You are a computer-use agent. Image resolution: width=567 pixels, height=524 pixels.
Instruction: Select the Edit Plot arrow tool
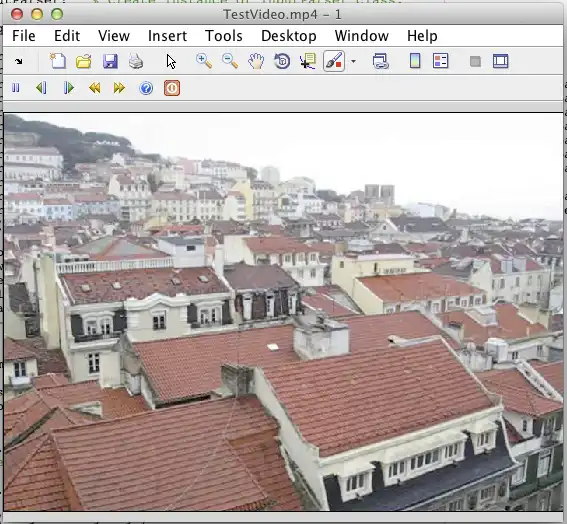(171, 61)
